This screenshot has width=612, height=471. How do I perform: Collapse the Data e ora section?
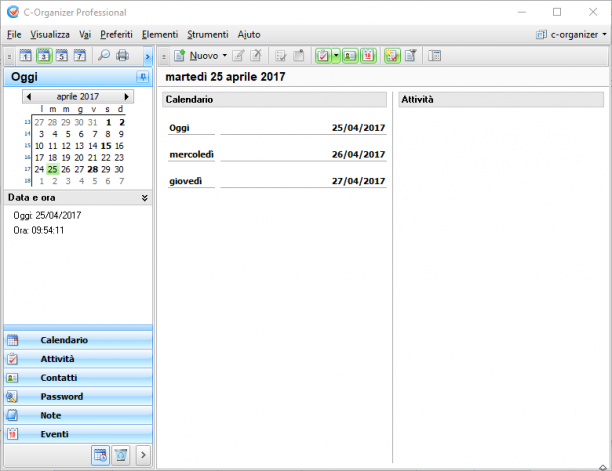(144, 198)
